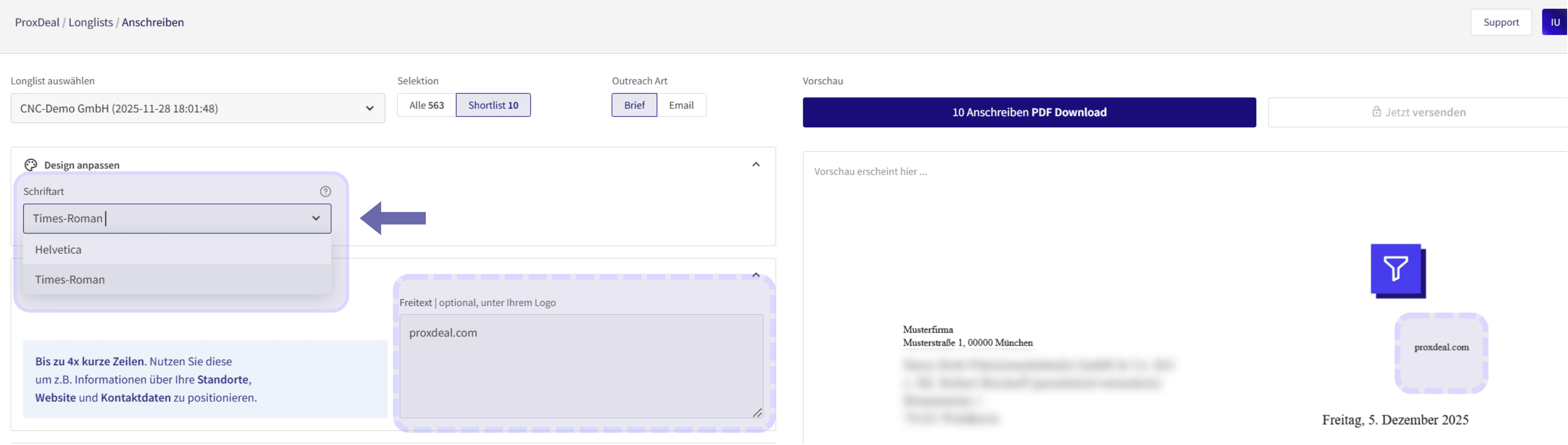The image size is (1568, 445).
Task: Choose Brief as outreach type
Action: [x=634, y=105]
